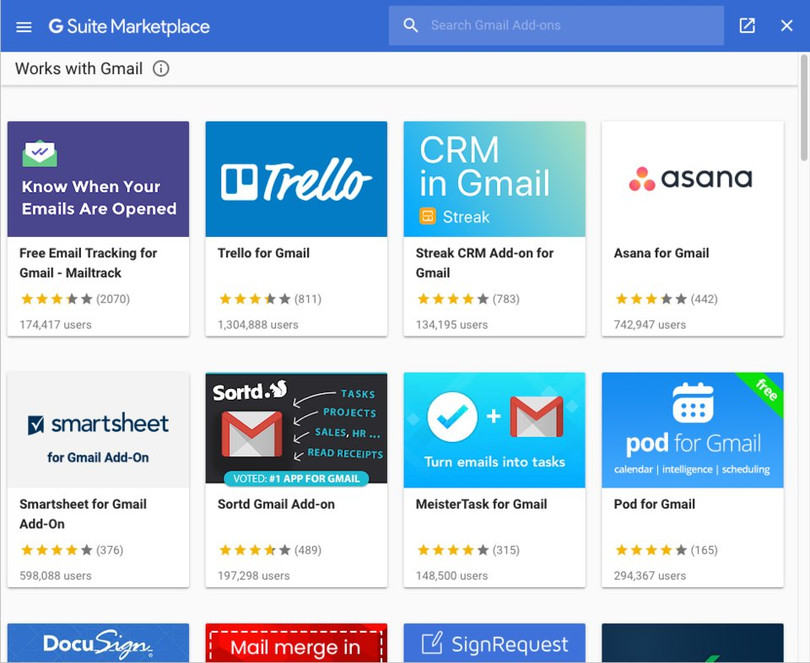Viewport: 810px width, 663px height.
Task: Click 'Asana for Gmail' title
Action: [x=661, y=253]
